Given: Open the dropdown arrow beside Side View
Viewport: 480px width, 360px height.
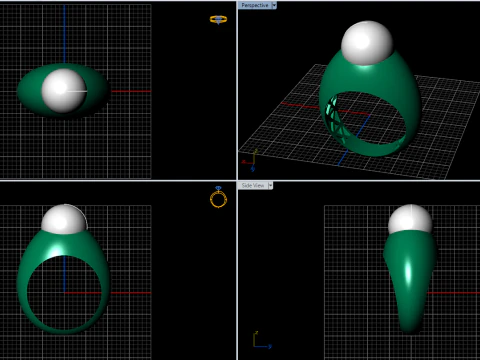Looking at the screenshot, I should pos(270,186).
